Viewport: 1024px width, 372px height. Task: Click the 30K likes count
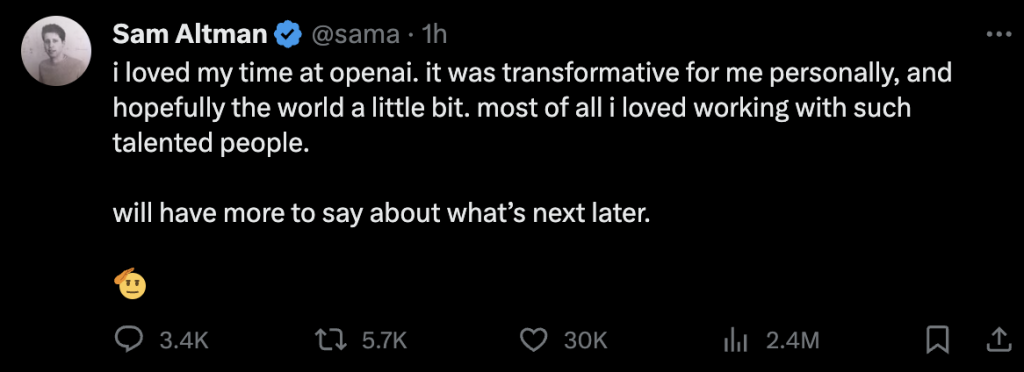tap(585, 340)
